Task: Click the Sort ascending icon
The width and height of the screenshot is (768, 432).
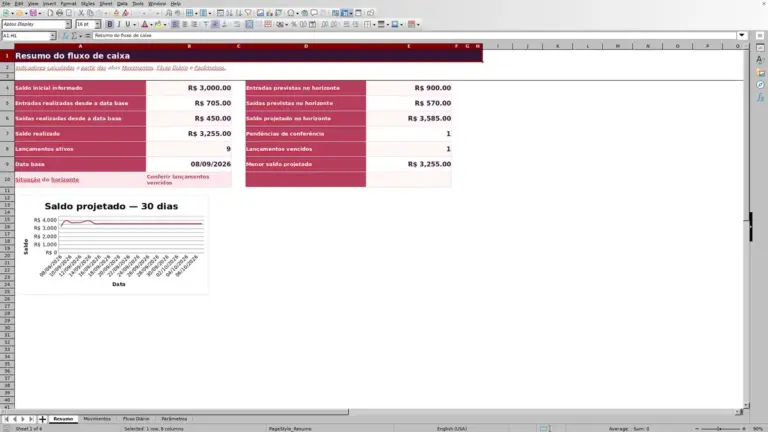Action: point(229,13)
